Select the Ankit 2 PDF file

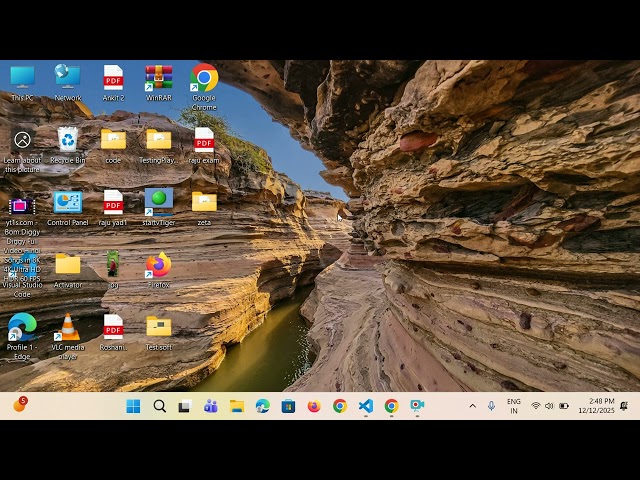point(113,78)
